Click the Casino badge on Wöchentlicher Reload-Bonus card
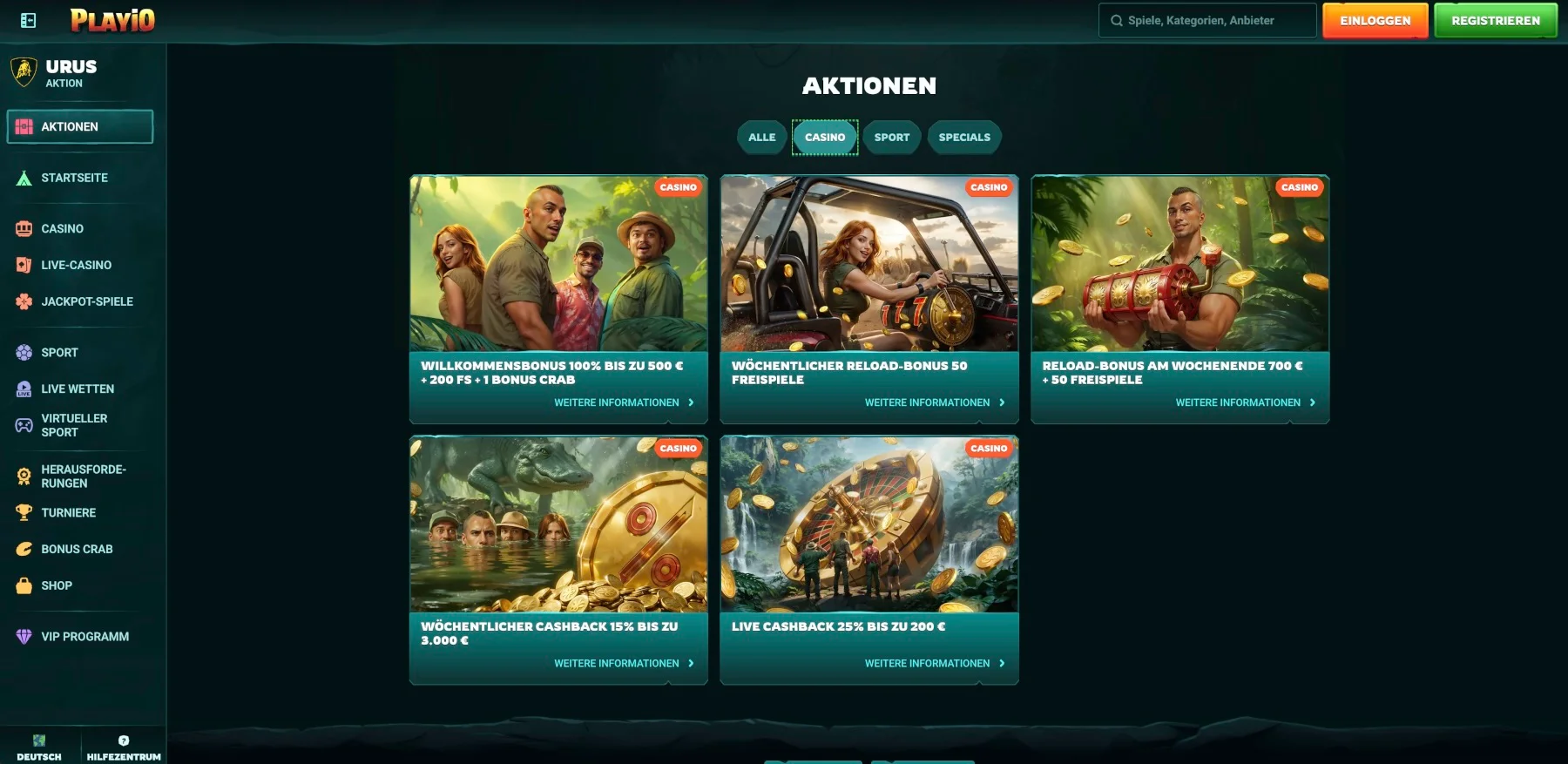1568x764 pixels. [x=989, y=187]
